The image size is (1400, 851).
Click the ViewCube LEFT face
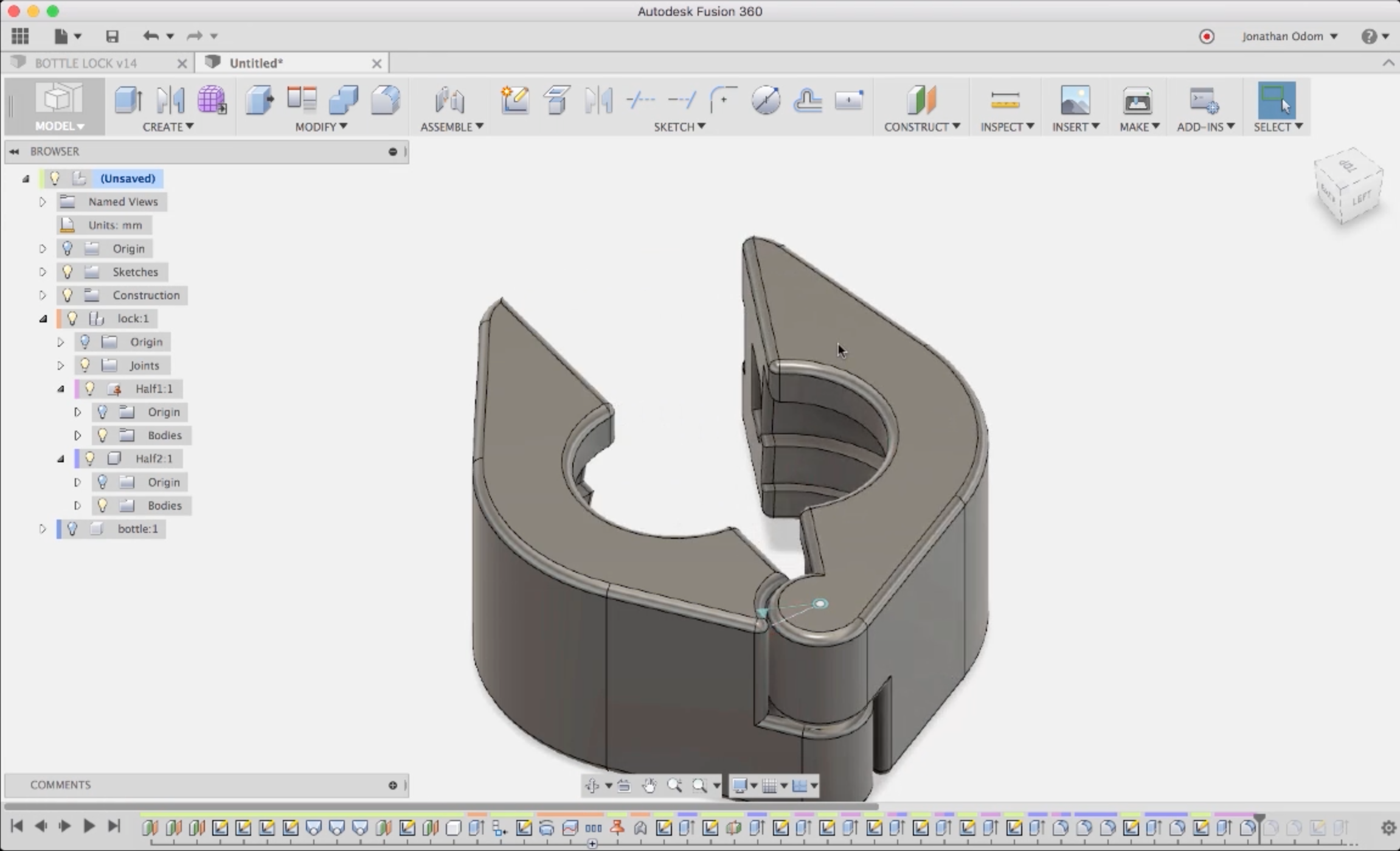tap(1362, 198)
